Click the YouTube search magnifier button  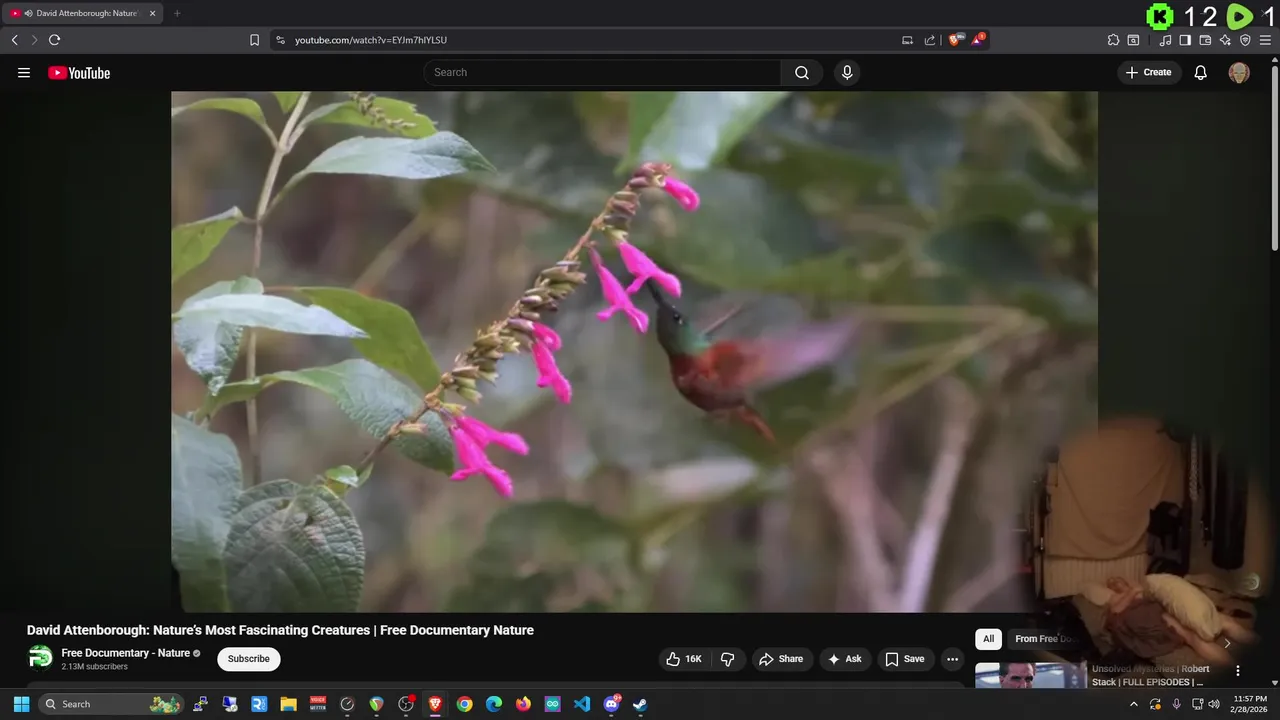[x=802, y=73]
